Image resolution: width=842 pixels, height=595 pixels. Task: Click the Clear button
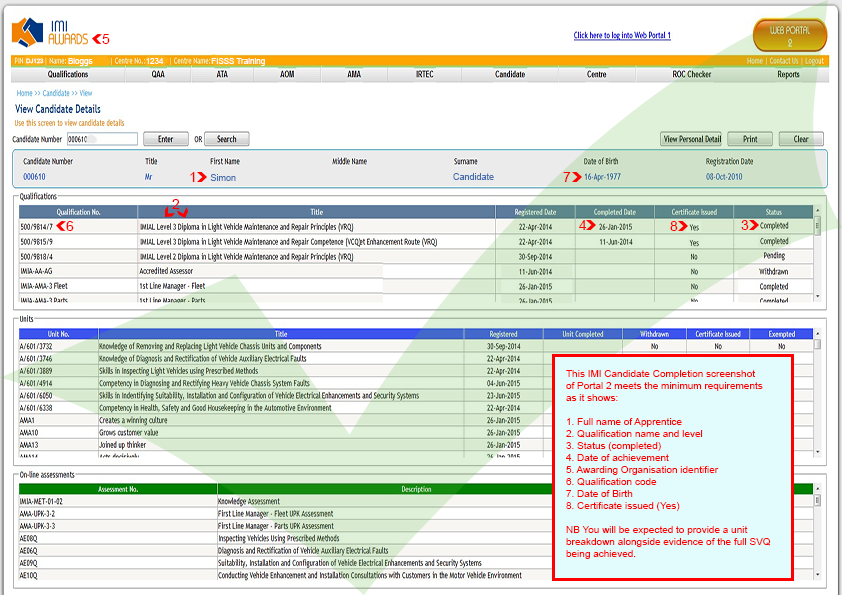pos(801,139)
